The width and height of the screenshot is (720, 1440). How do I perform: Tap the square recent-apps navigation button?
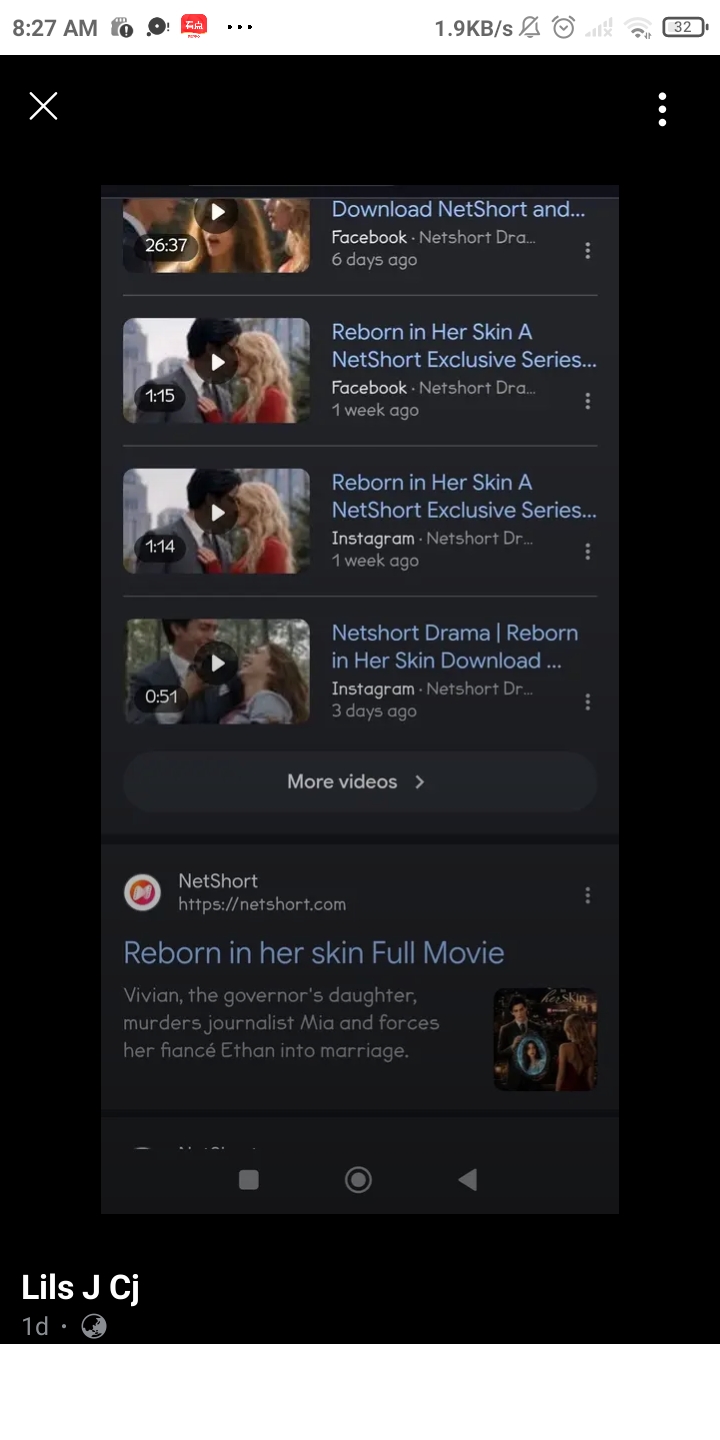coord(249,1180)
